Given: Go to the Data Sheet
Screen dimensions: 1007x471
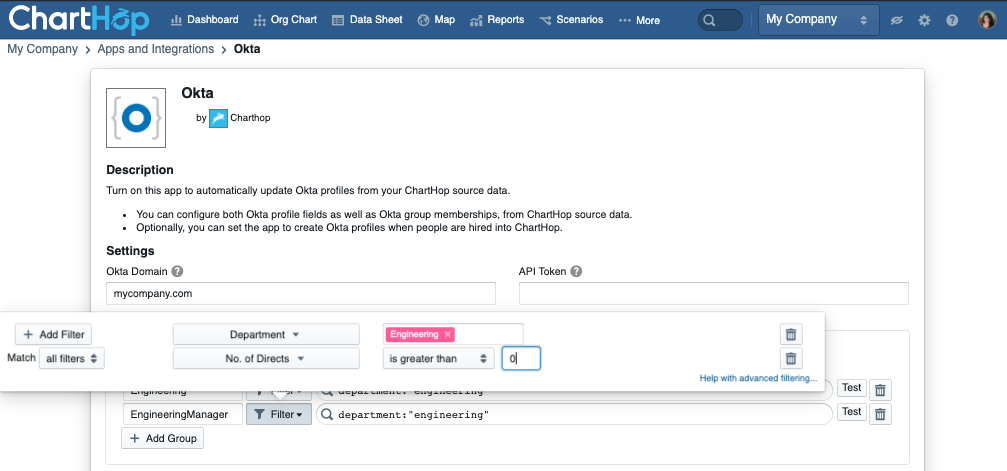Looking at the screenshot, I should (367, 20).
